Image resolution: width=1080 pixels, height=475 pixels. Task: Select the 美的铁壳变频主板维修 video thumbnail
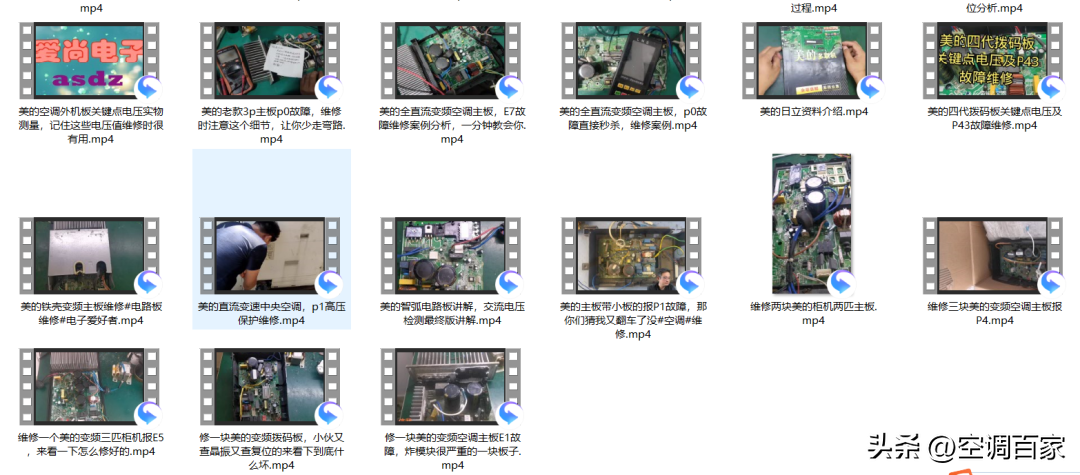[90, 255]
